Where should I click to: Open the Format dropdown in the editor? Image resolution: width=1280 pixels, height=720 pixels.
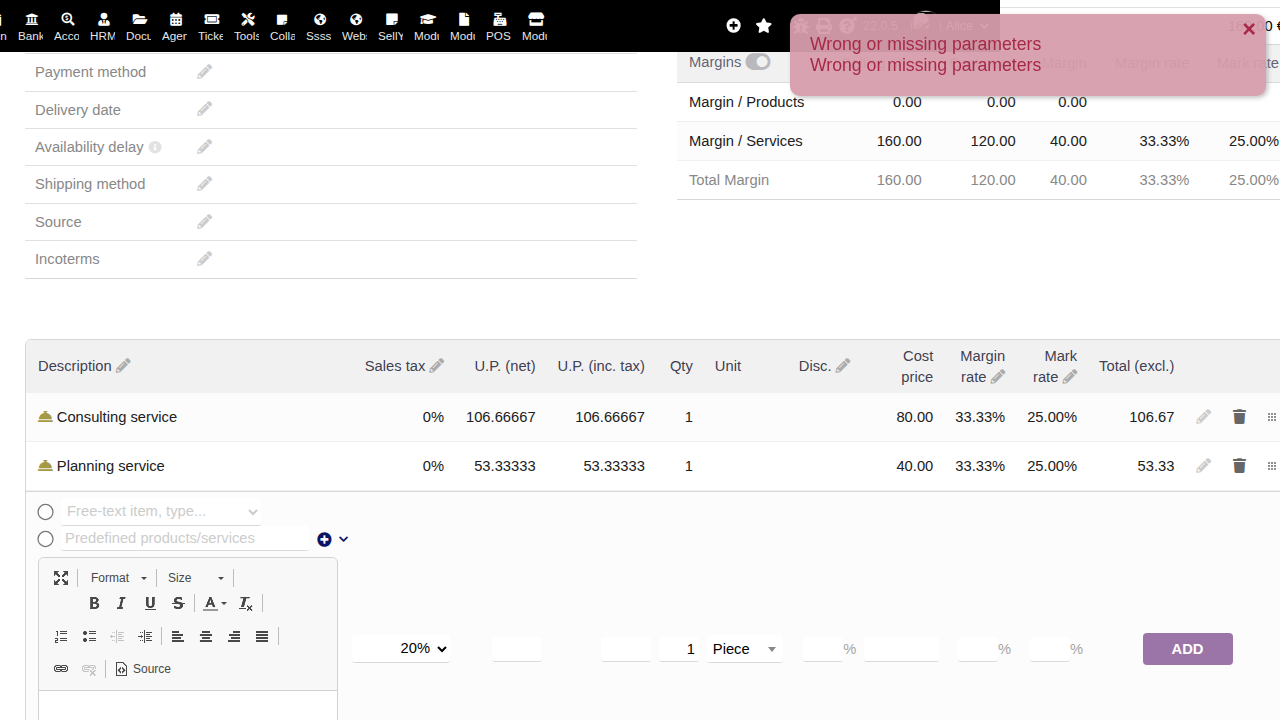[x=118, y=578]
